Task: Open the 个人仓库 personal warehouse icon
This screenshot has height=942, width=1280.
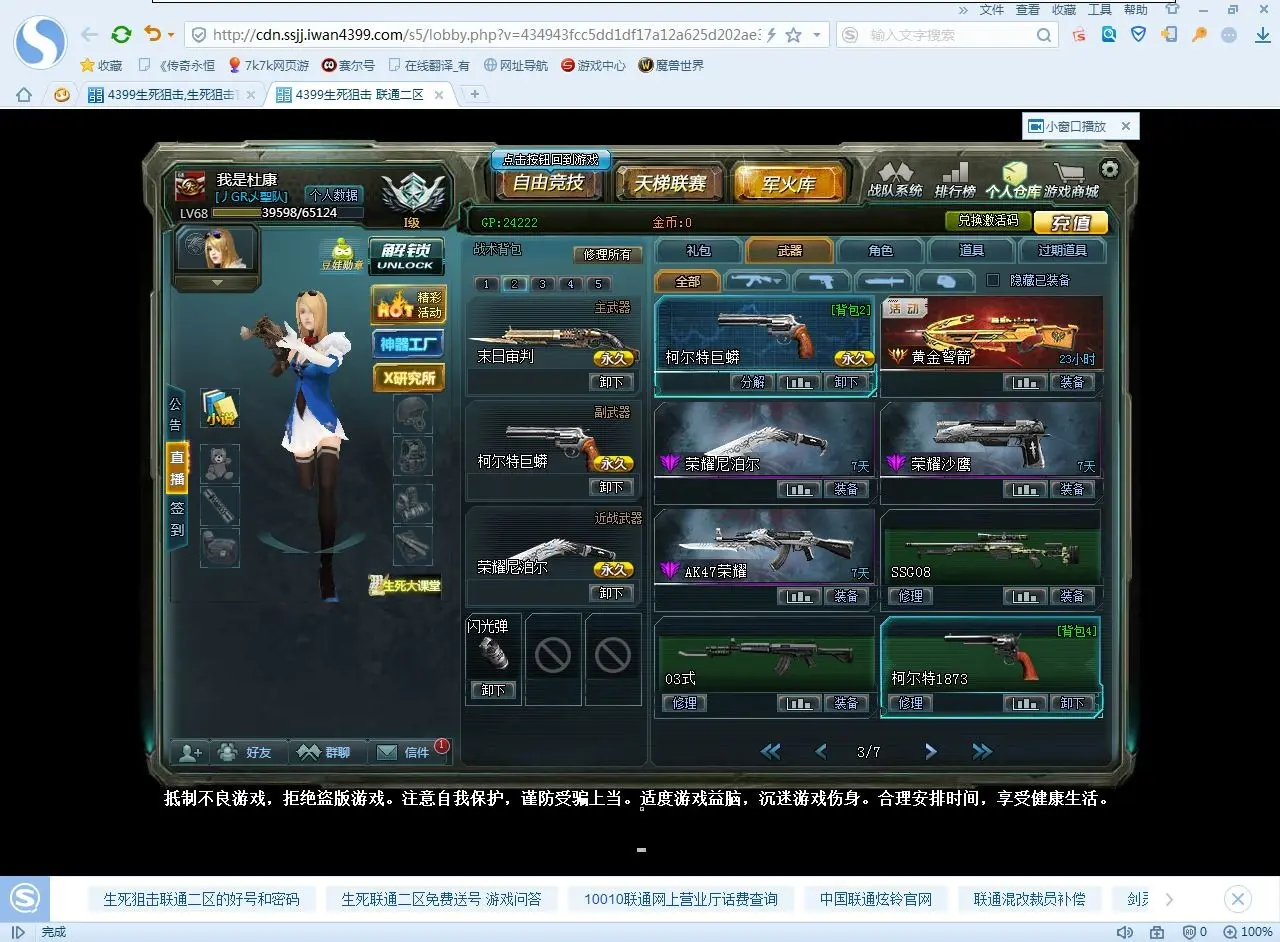Action: click(1012, 180)
